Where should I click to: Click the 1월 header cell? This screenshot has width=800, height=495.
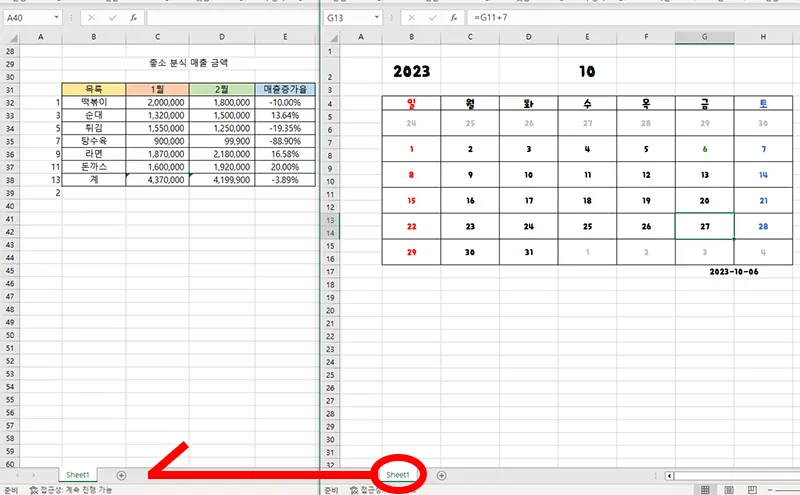pyautogui.click(x=158, y=89)
